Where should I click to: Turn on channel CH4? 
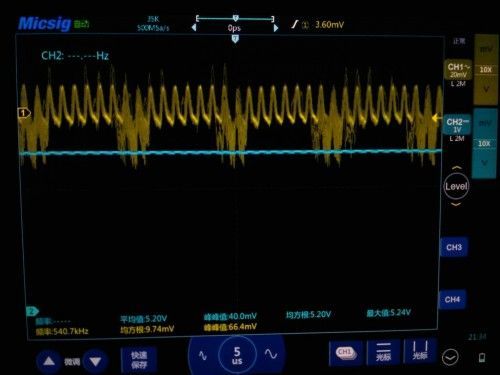click(x=452, y=299)
